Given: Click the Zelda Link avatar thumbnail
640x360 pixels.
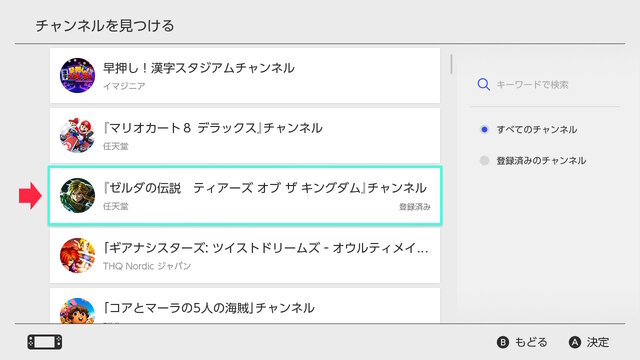Looking at the screenshot, I should coord(77,196).
